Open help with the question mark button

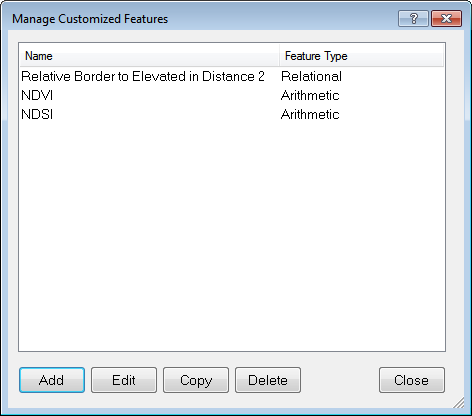[413, 18]
